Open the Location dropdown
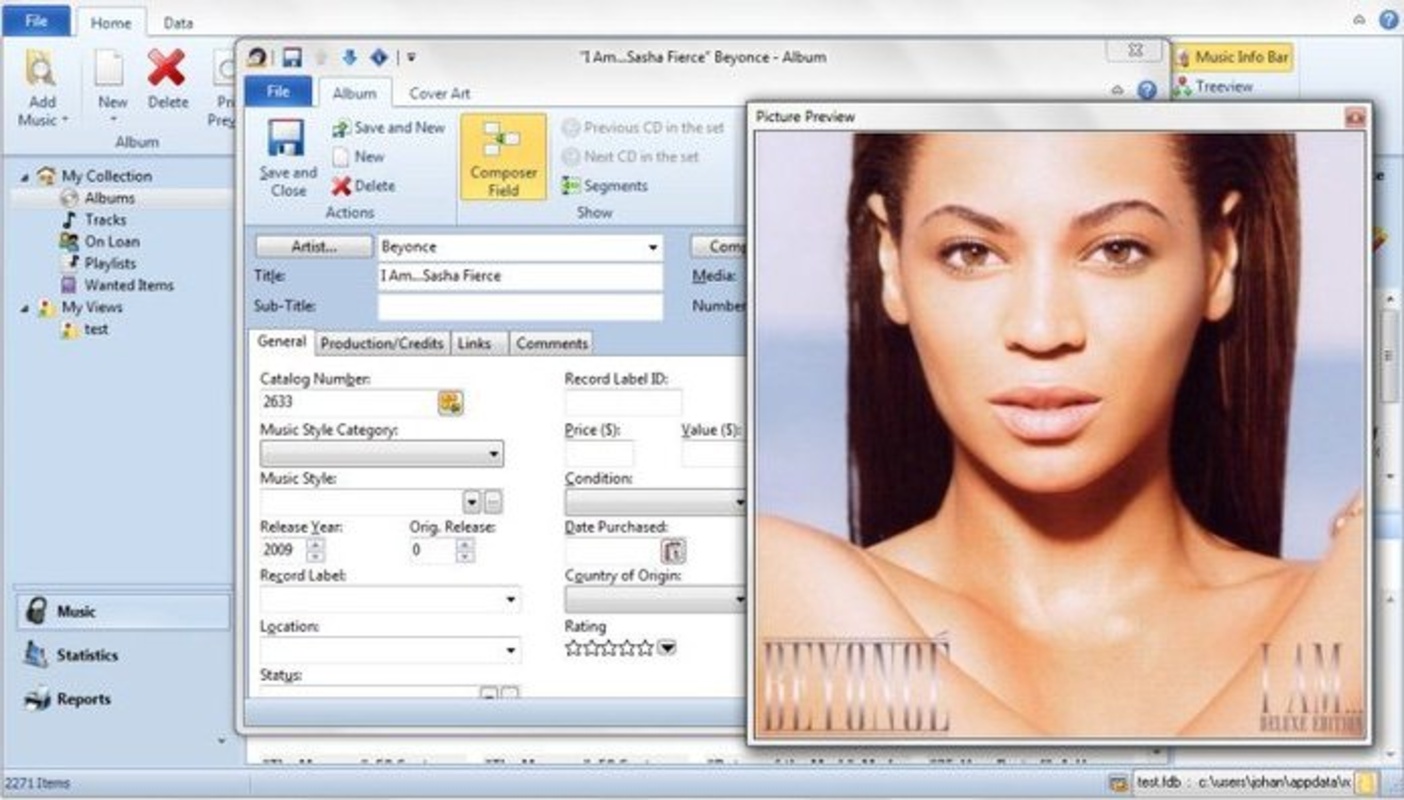The height and width of the screenshot is (800, 1404). point(510,650)
